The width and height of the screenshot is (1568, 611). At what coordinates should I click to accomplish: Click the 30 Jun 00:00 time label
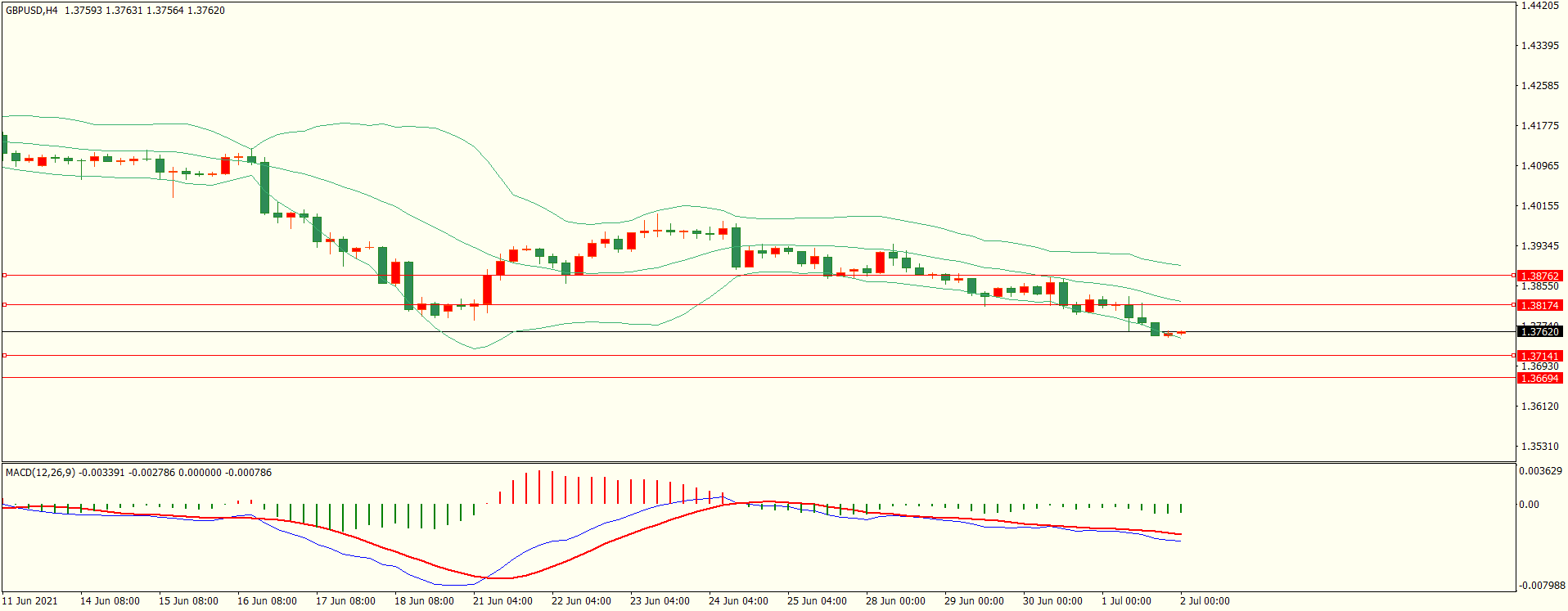(x=1052, y=601)
